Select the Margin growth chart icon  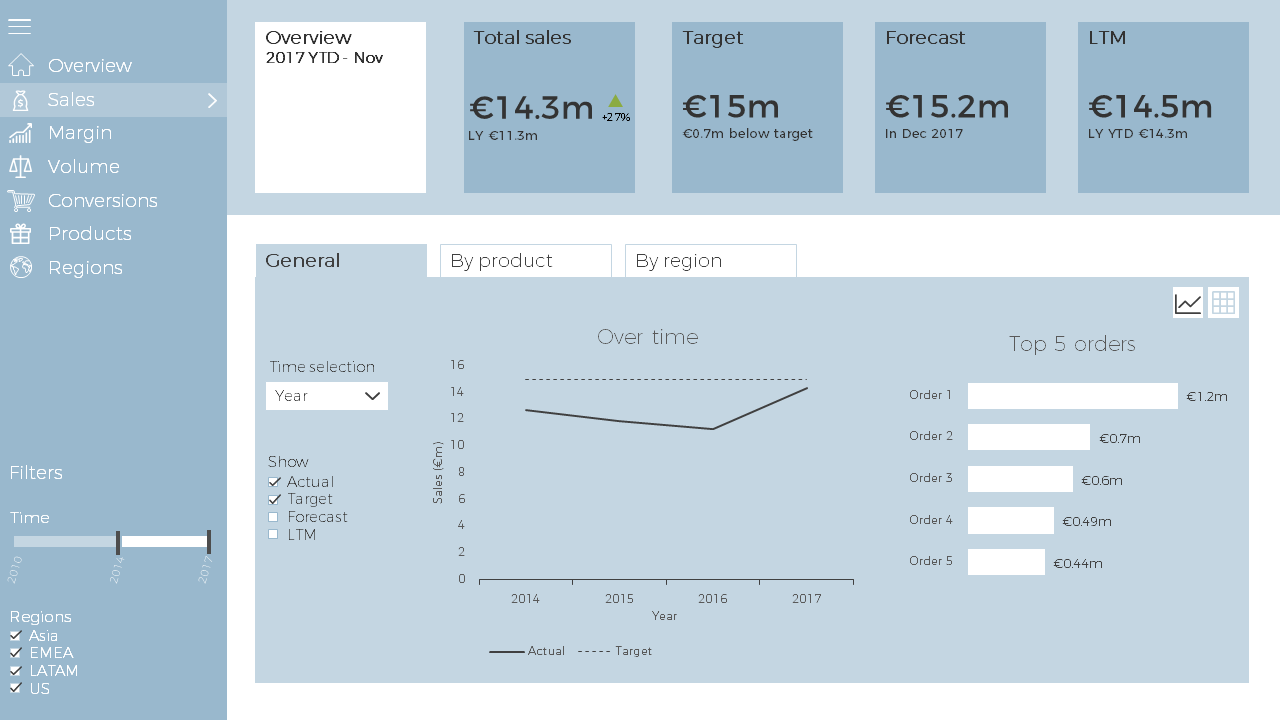[20, 133]
